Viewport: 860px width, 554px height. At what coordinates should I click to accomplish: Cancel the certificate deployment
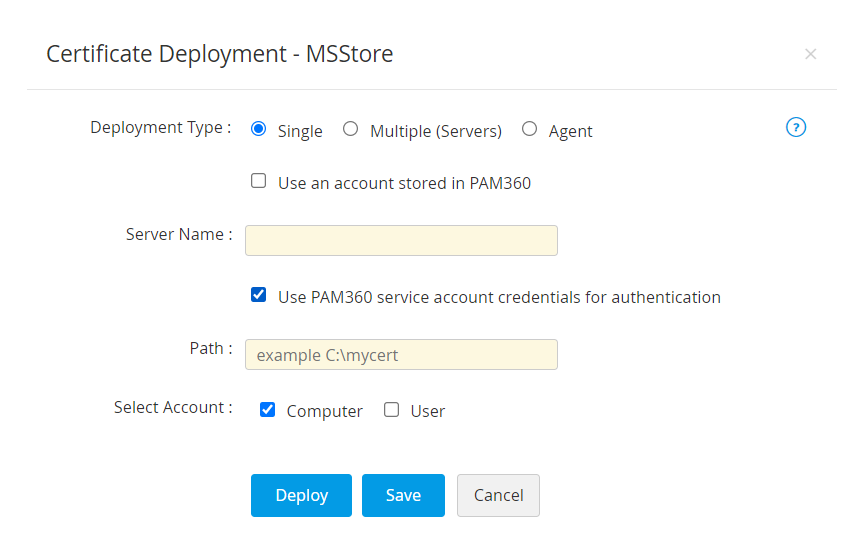(x=498, y=495)
